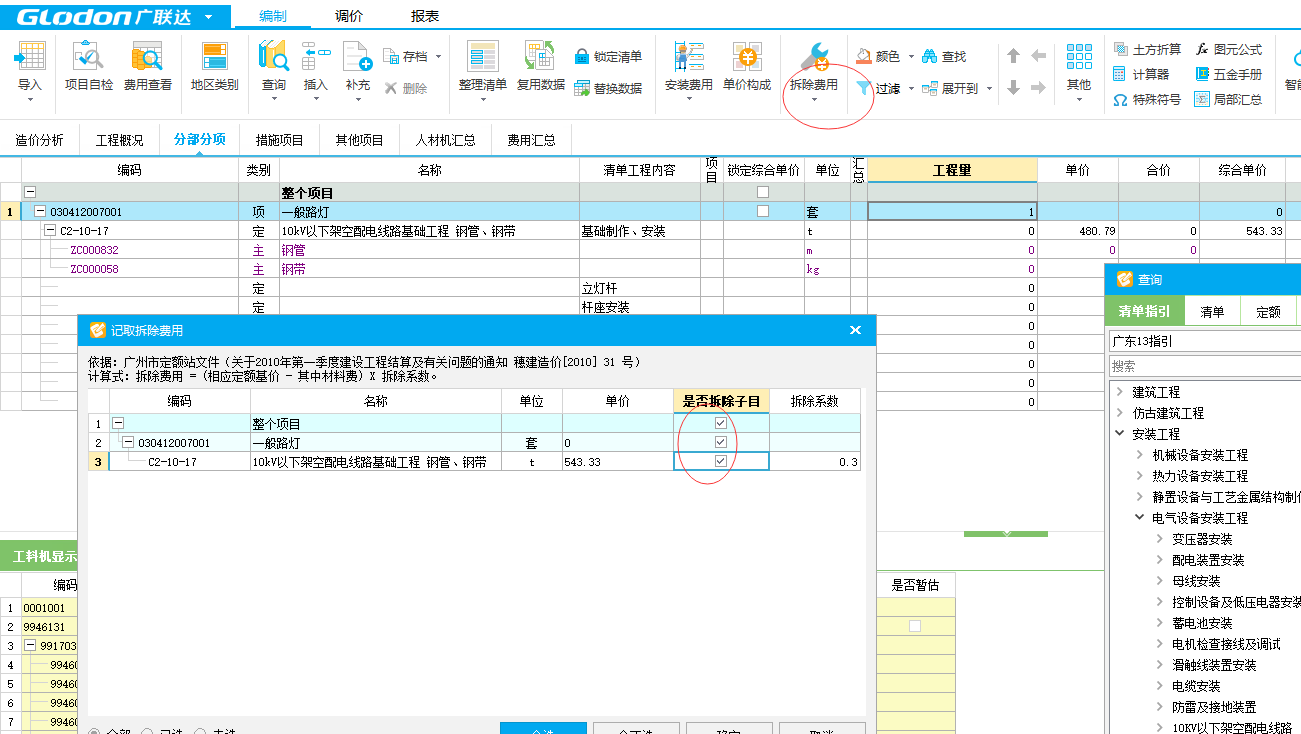Open the 人材机汇总 tab
1301x734 pixels.
(x=446, y=140)
